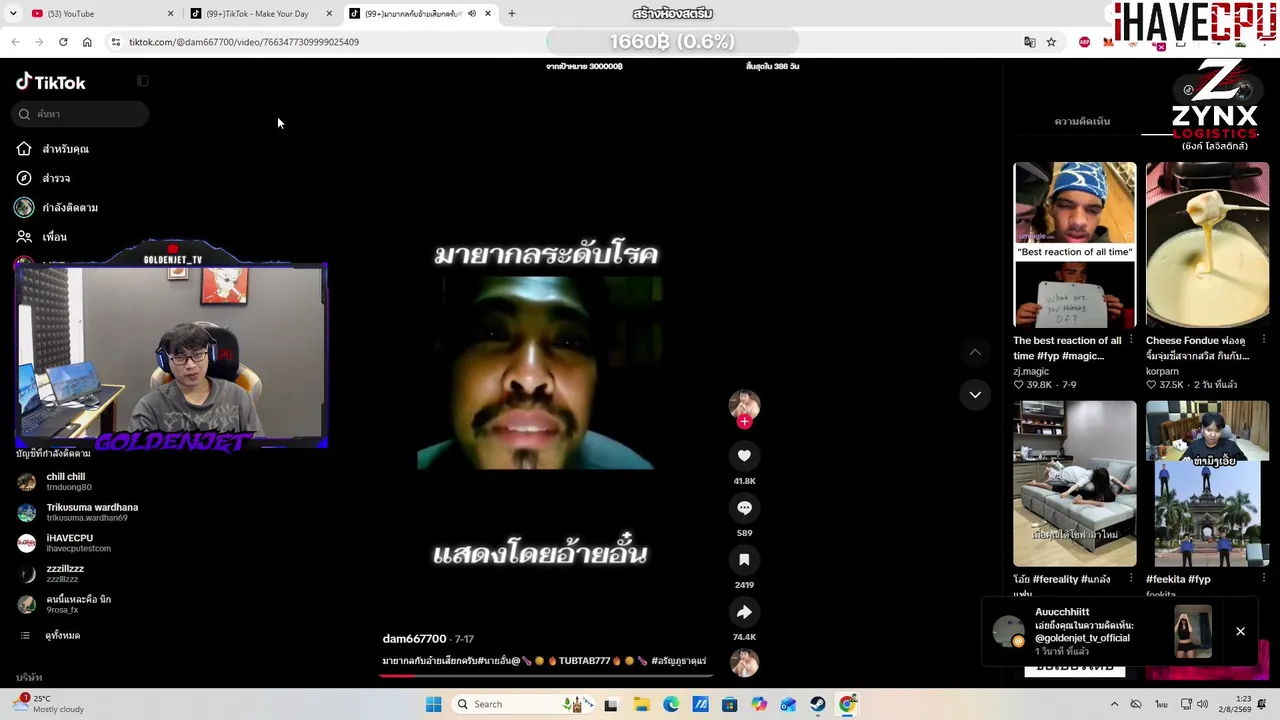Open 'Best reaction of all time' video thumbnail
The height and width of the screenshot is (720, 1280).
[1075, 245]
